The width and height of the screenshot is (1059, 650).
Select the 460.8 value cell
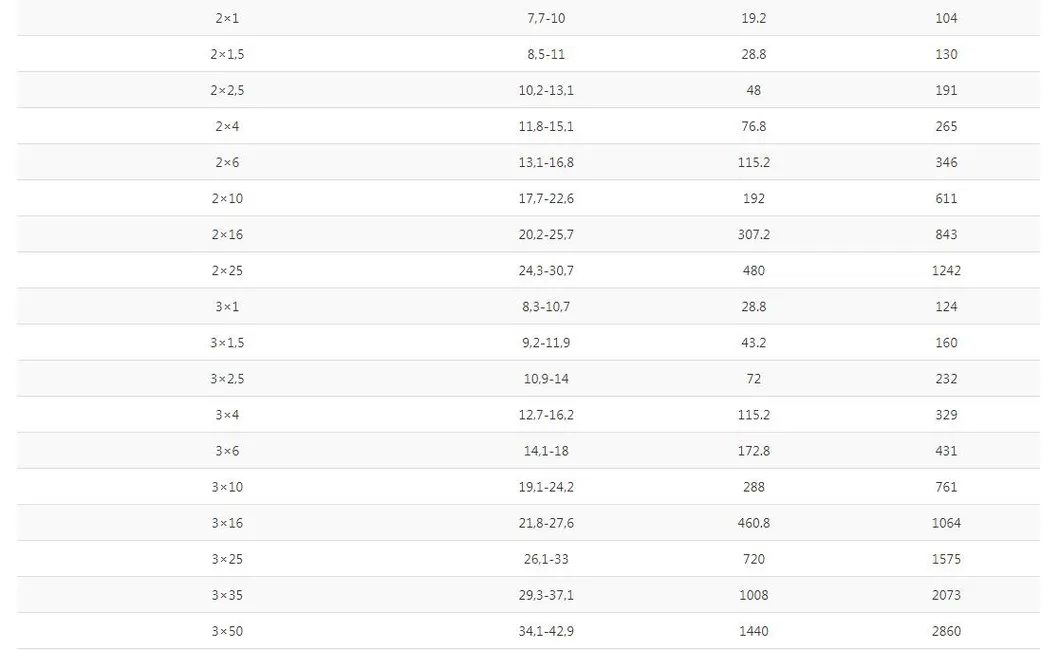click(753, 523)
